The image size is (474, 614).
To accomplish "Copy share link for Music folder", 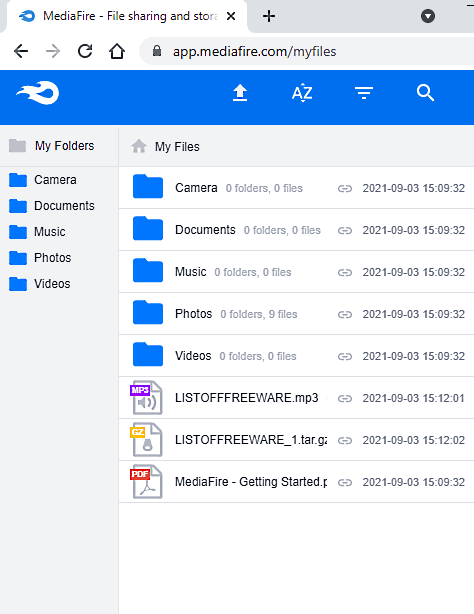I will click(345, 273).
